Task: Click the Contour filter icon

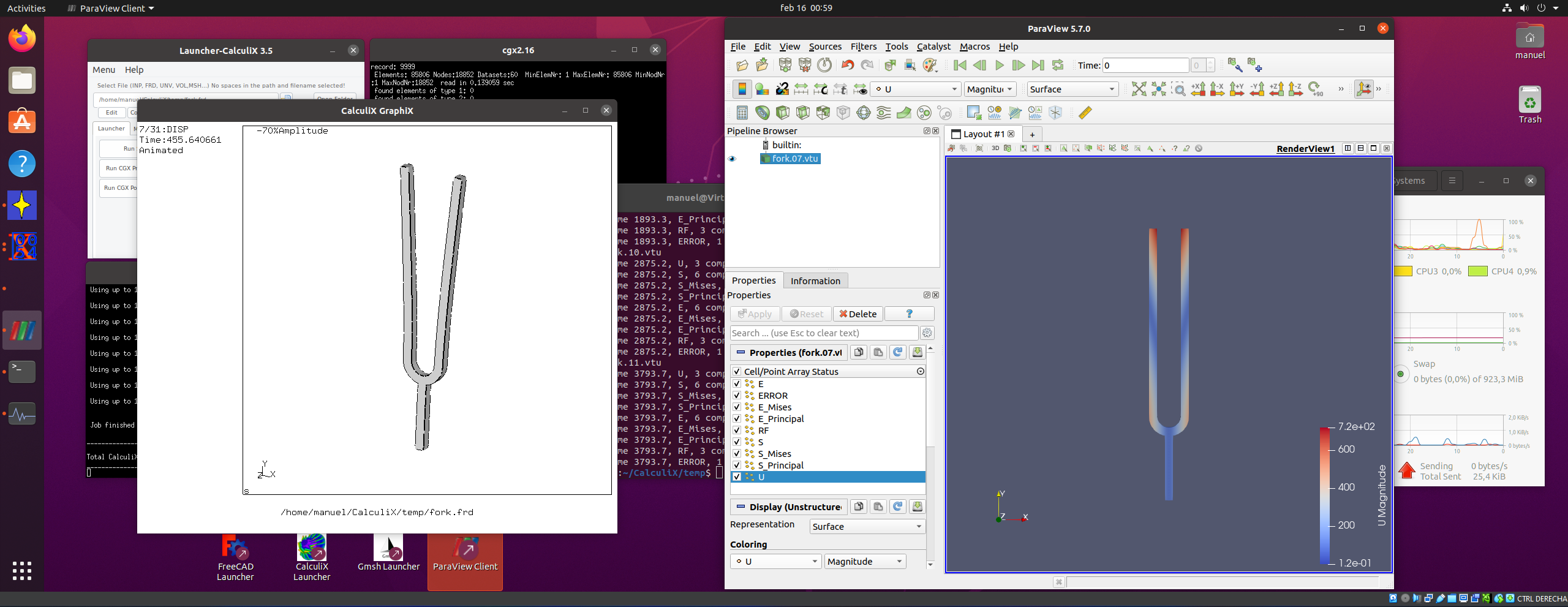Action: 763,113
